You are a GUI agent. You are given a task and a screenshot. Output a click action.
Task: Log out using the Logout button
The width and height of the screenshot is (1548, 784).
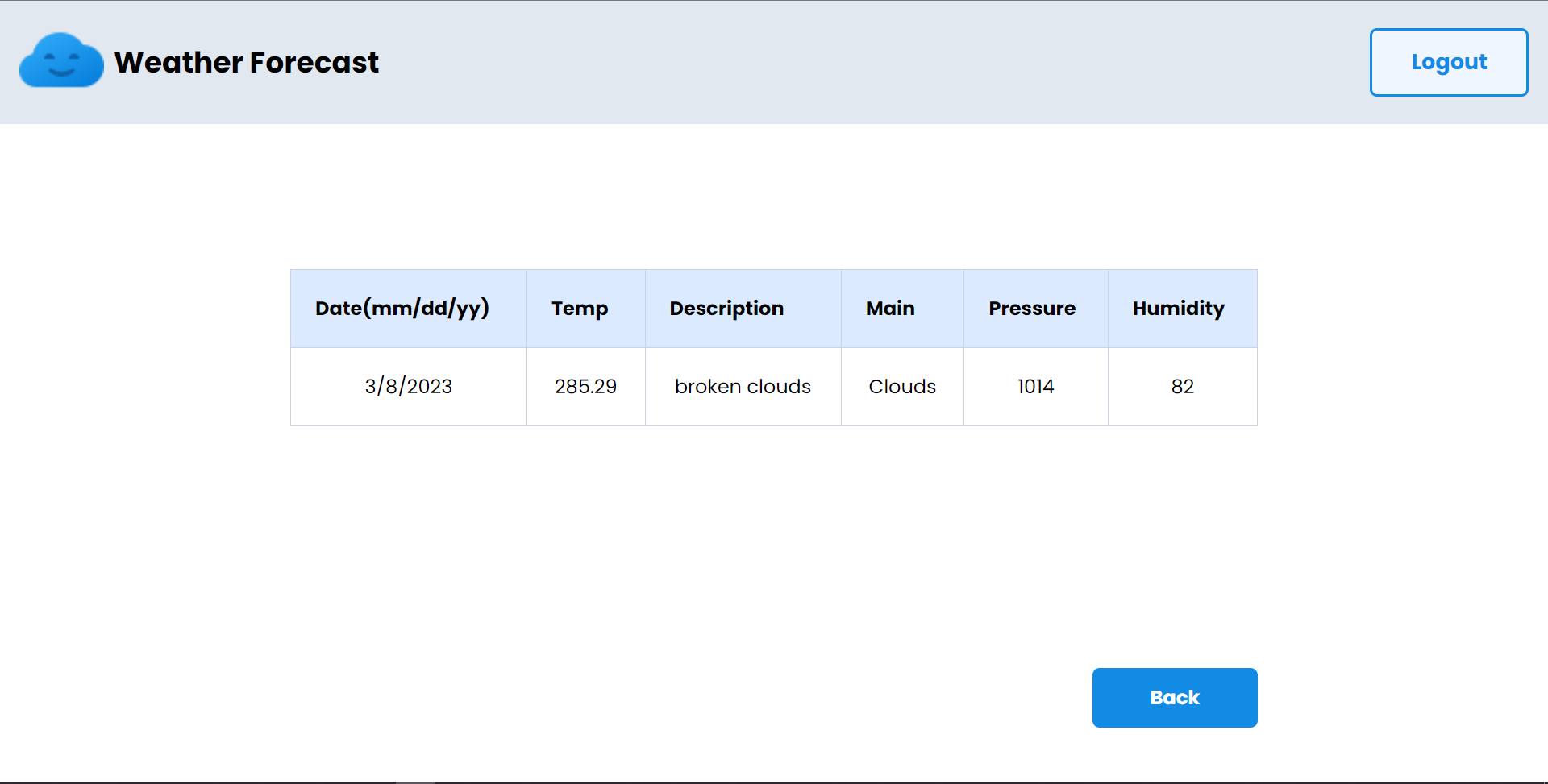coord(1449,62)
